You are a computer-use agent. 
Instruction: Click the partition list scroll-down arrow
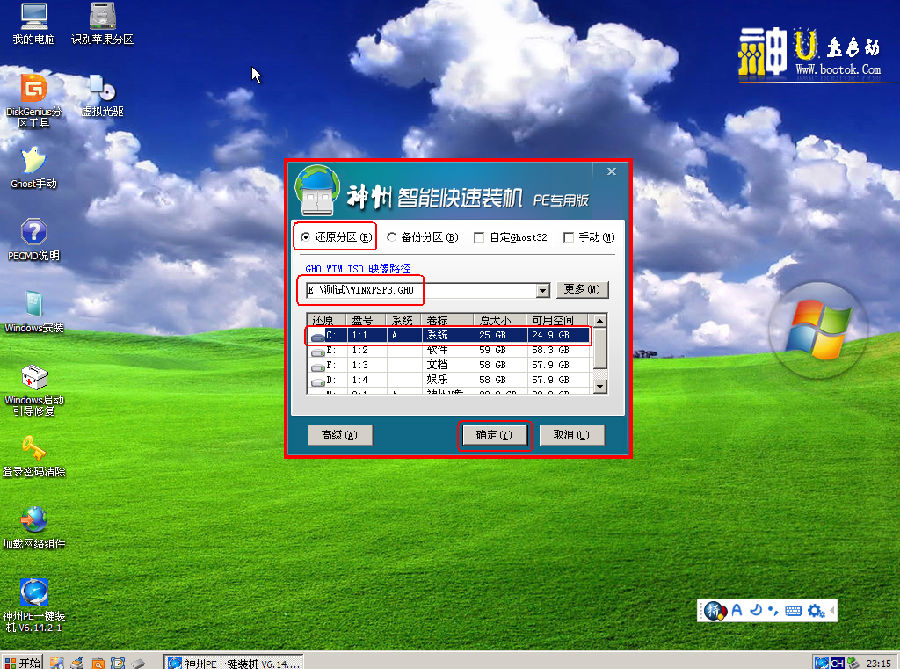click(600, 385)
